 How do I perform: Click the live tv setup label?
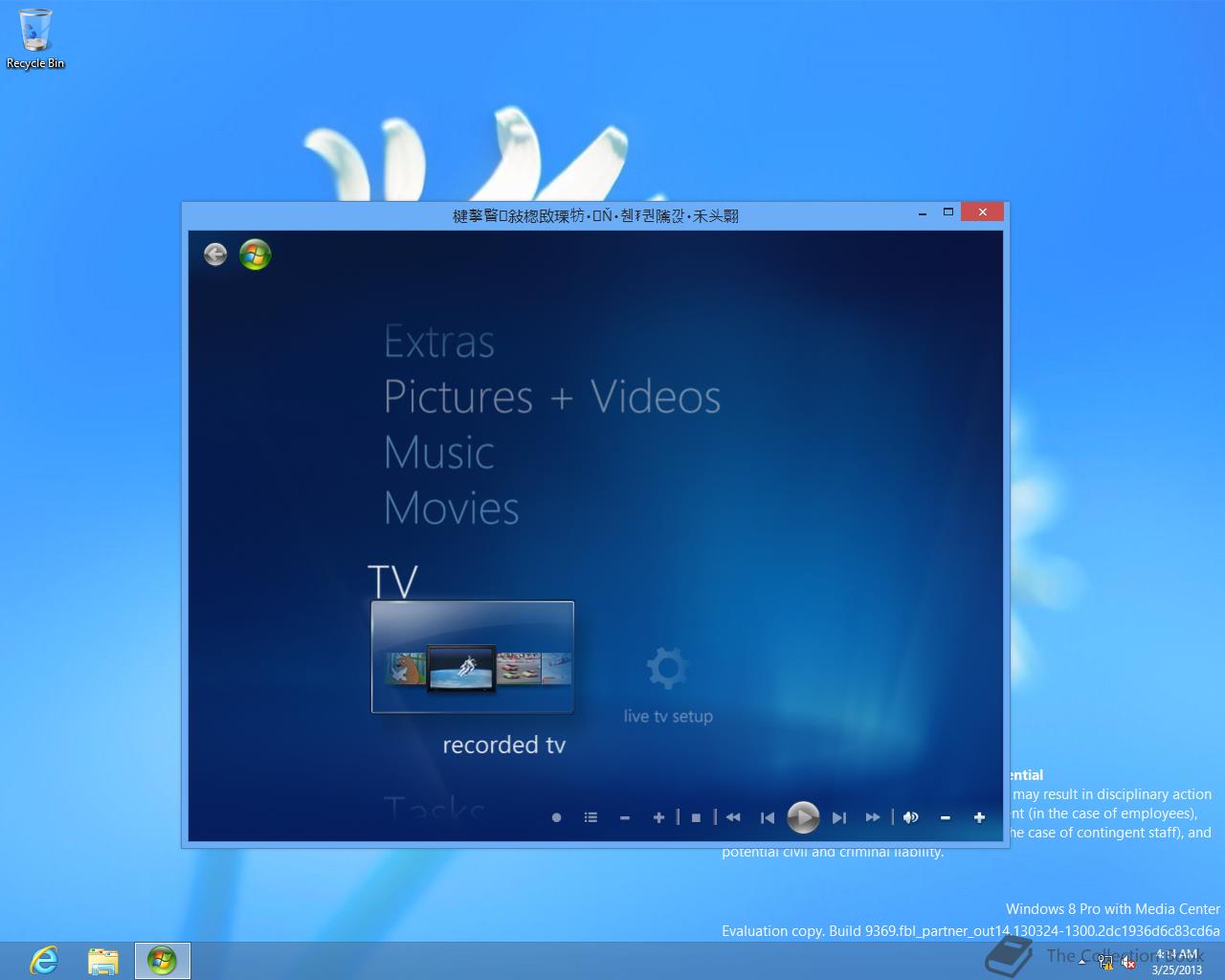[668, 716]
